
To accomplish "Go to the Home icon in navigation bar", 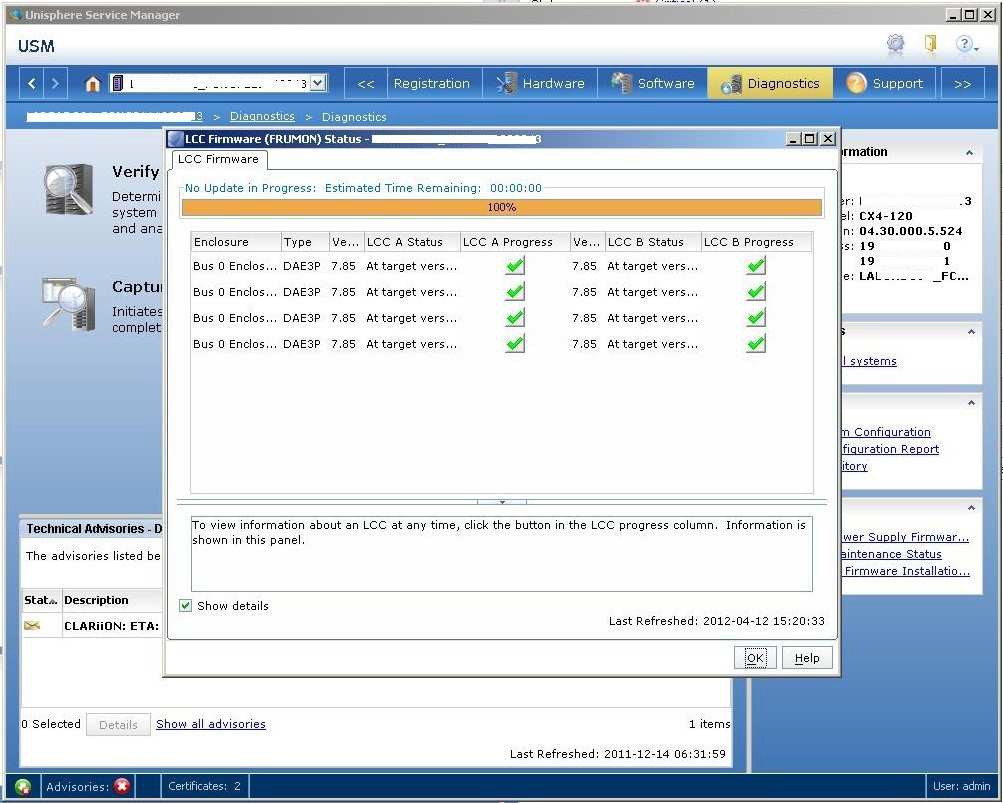I will coord(93,84).
